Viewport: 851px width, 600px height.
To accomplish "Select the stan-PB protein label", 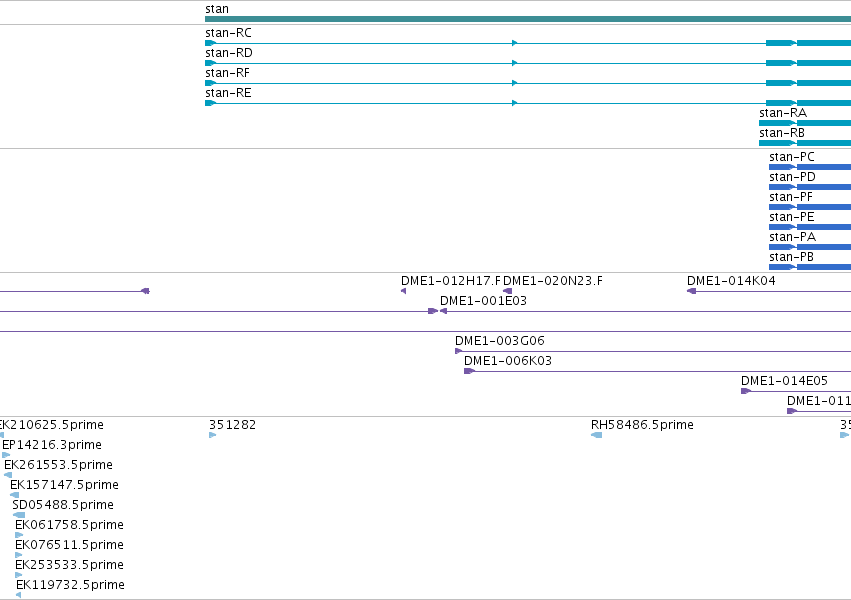I will [791, 257].
